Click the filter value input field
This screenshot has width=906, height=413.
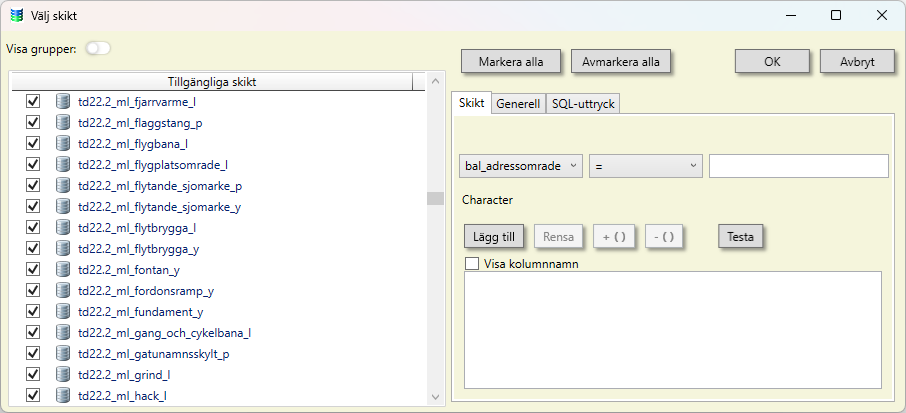pyautogui.click(x=798, y=166)
